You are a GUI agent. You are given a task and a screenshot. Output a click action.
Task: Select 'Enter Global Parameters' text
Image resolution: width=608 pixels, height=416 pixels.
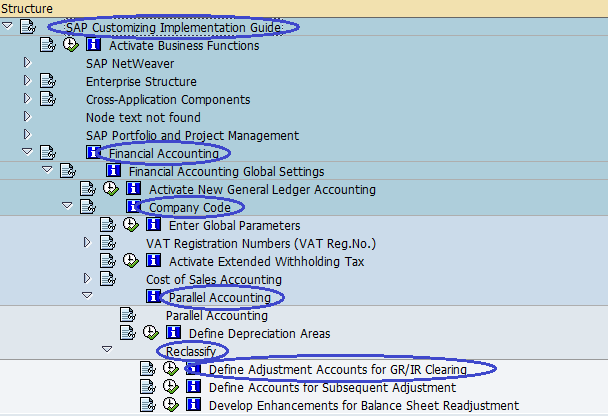coord(235,226)
